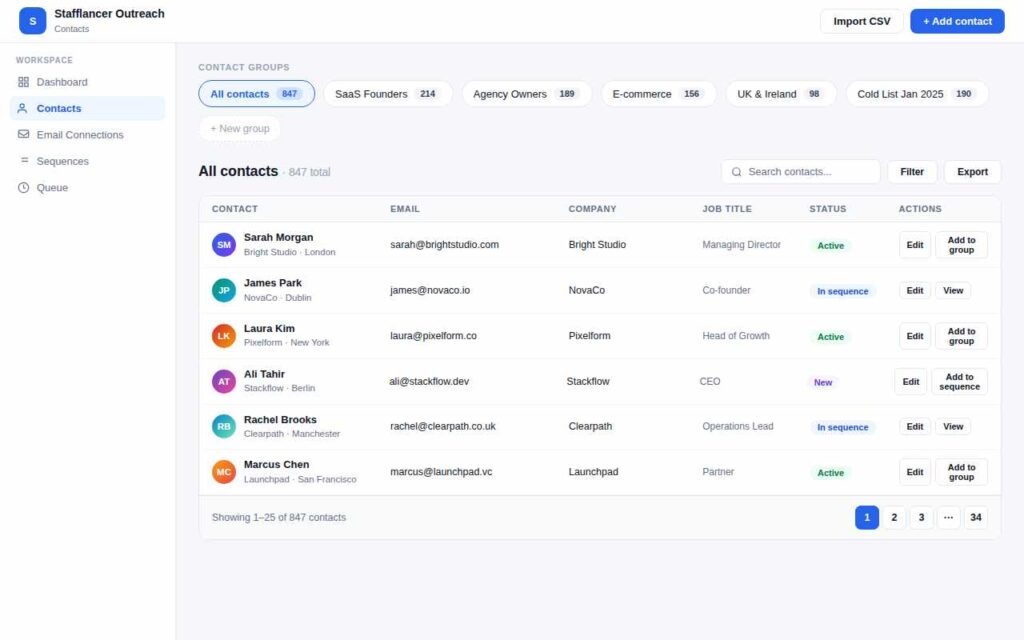Focus the Search contacts field
1024x640 pixels.
(801, 172)
